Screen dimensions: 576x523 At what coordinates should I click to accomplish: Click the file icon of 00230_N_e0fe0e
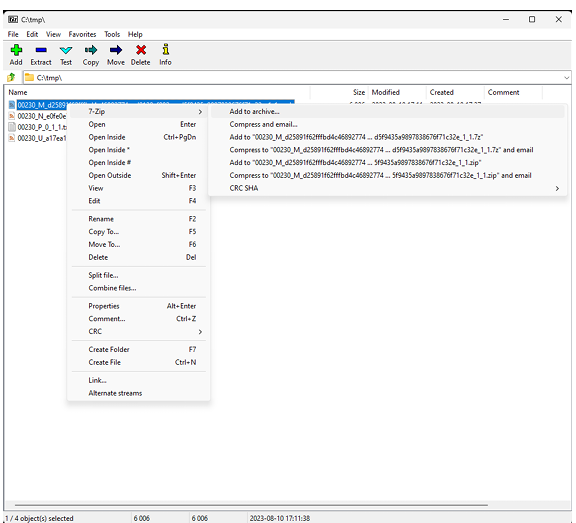click(12, 116)
